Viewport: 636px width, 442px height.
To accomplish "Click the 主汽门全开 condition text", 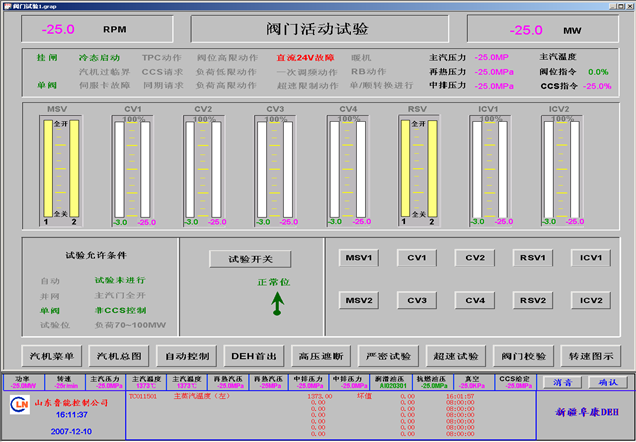I will click(x=120, y=295).
